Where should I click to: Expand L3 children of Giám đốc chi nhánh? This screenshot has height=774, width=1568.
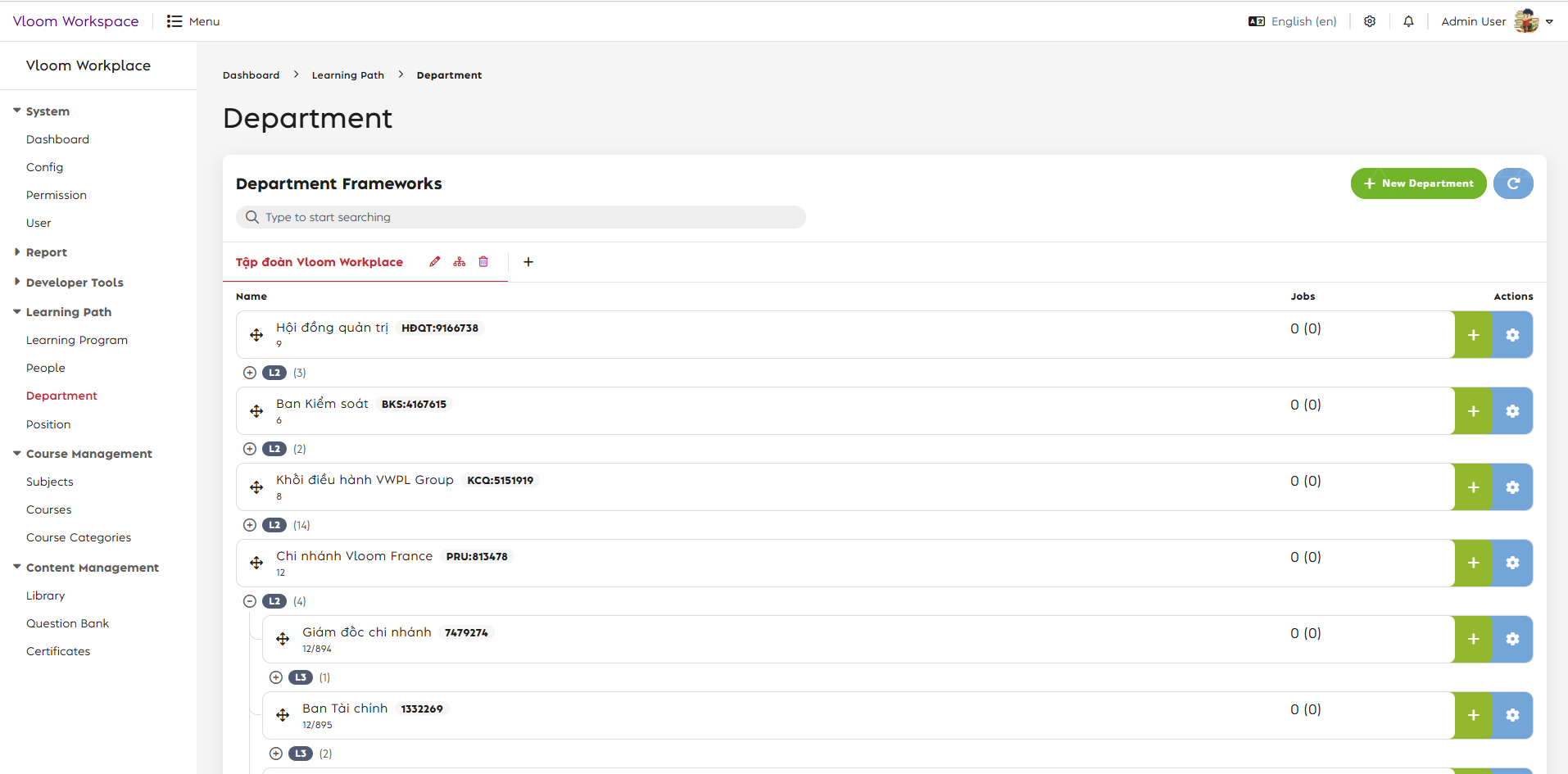pos(276,677)
